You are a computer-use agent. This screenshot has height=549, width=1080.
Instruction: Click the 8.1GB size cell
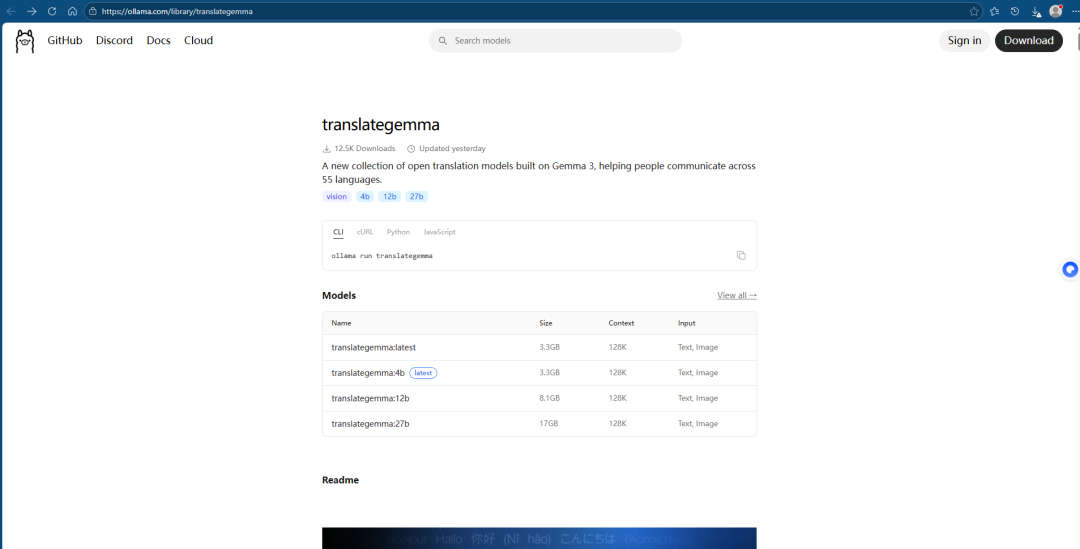click(x=550, y=398)
